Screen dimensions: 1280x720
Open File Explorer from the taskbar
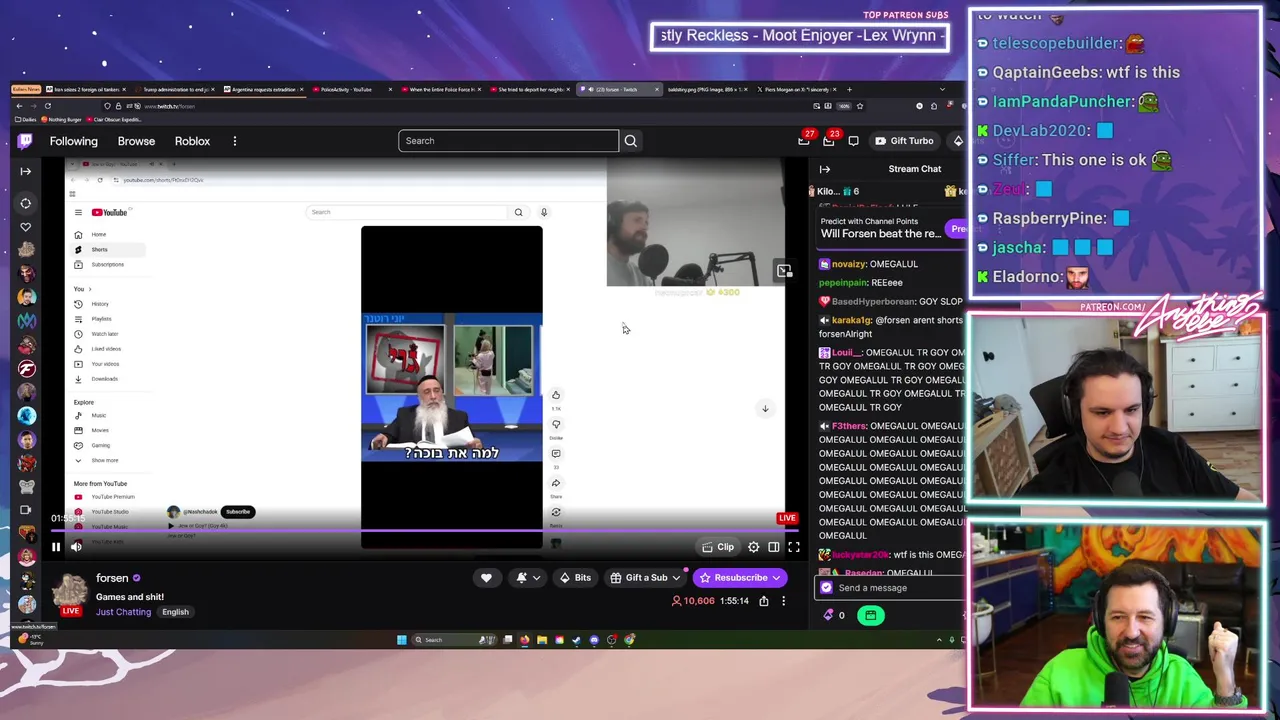542,640
